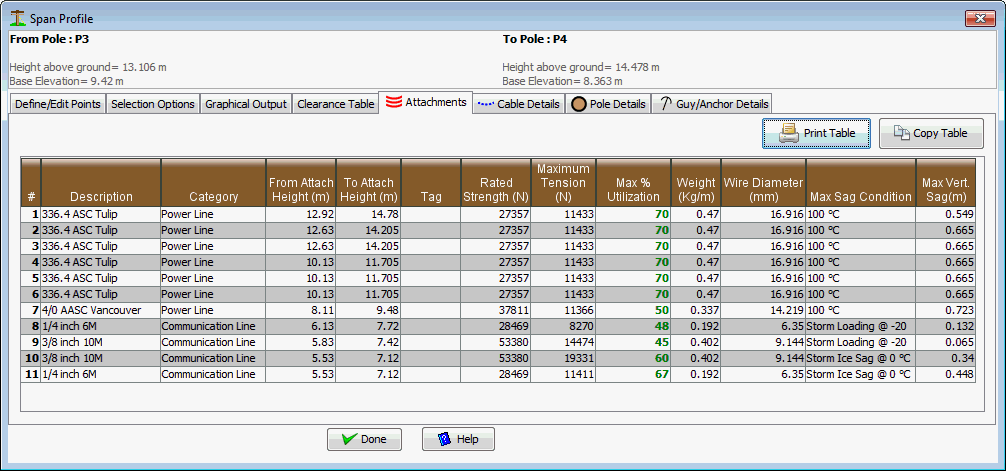Image resolution: width=1006 pixels, height=471 pixels.
Task: Switch to the Pole Details tab
Action: coord(608,104)
